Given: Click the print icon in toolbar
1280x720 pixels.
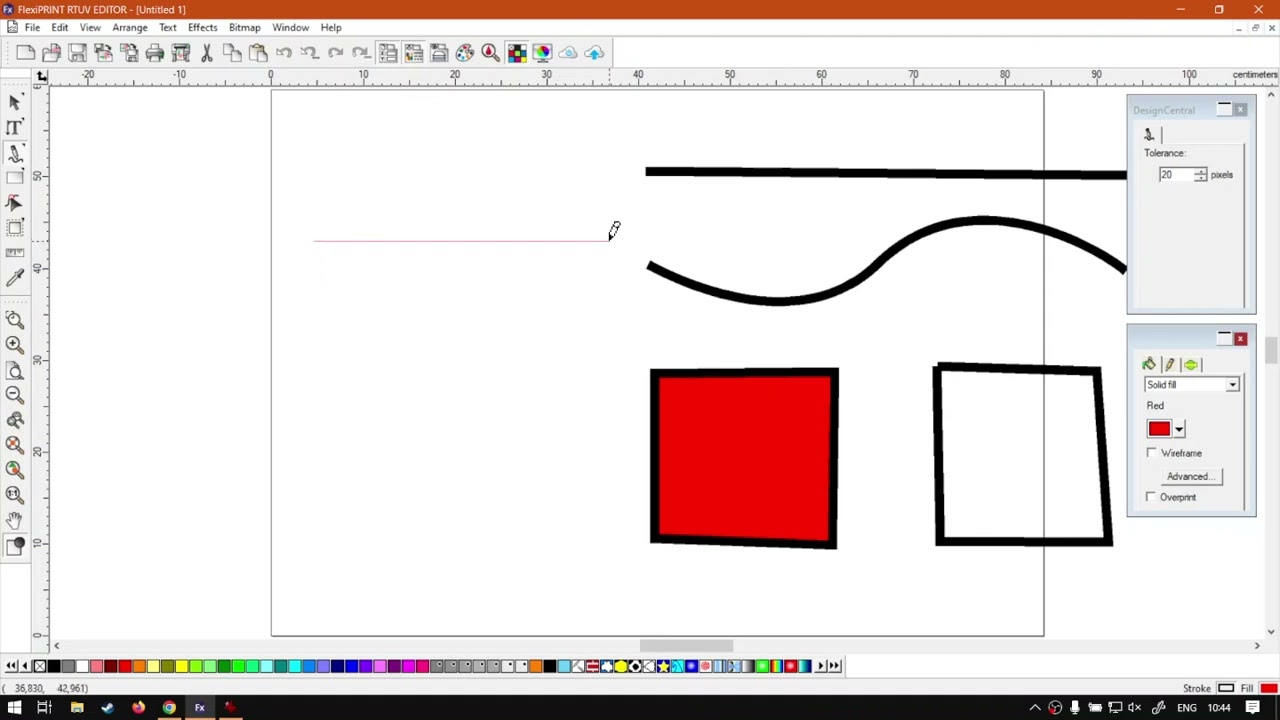Looking at the screenshot, I should [x=155, y=53].
